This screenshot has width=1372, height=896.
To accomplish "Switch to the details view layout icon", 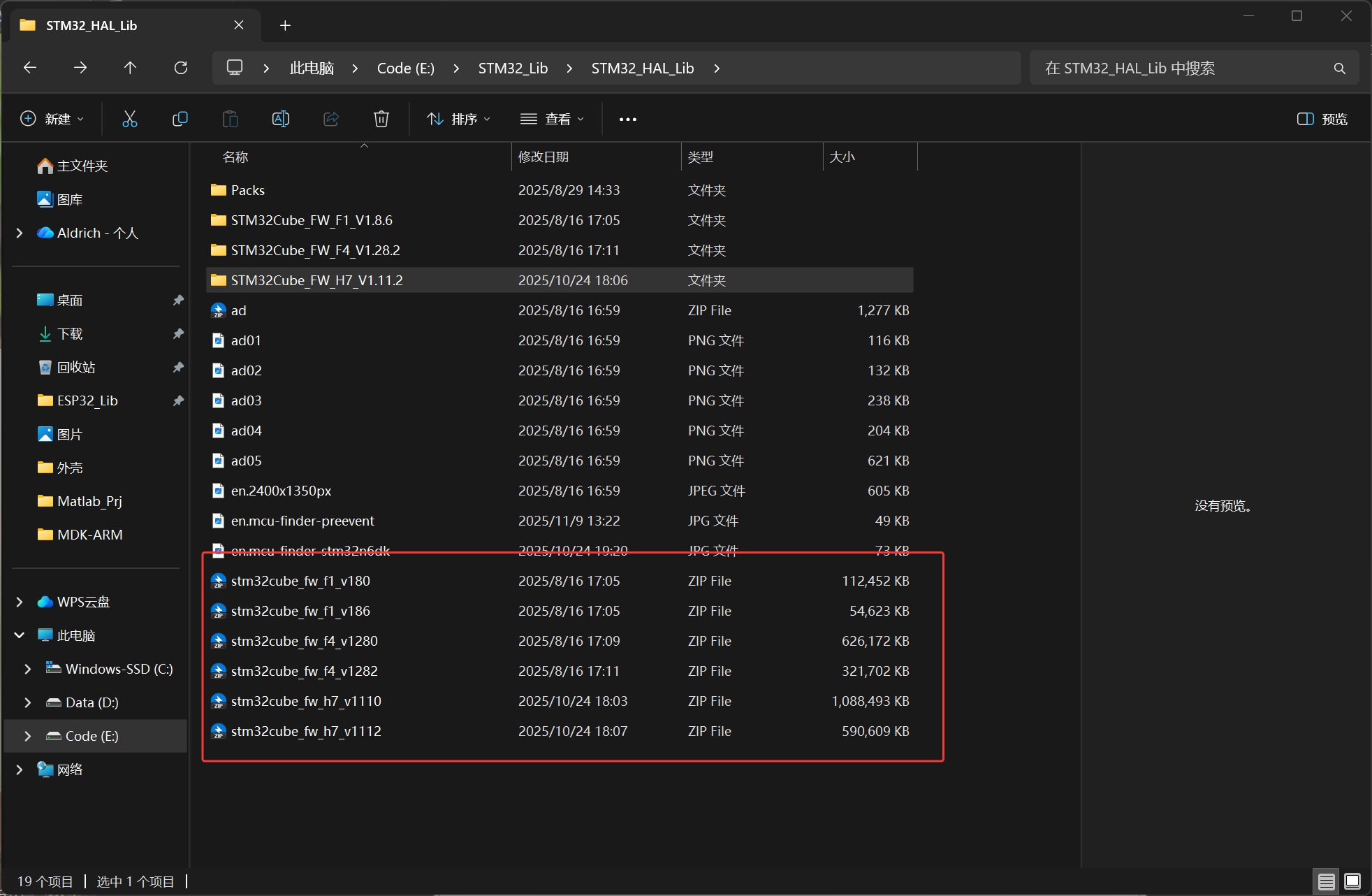I will (1326, 881).
